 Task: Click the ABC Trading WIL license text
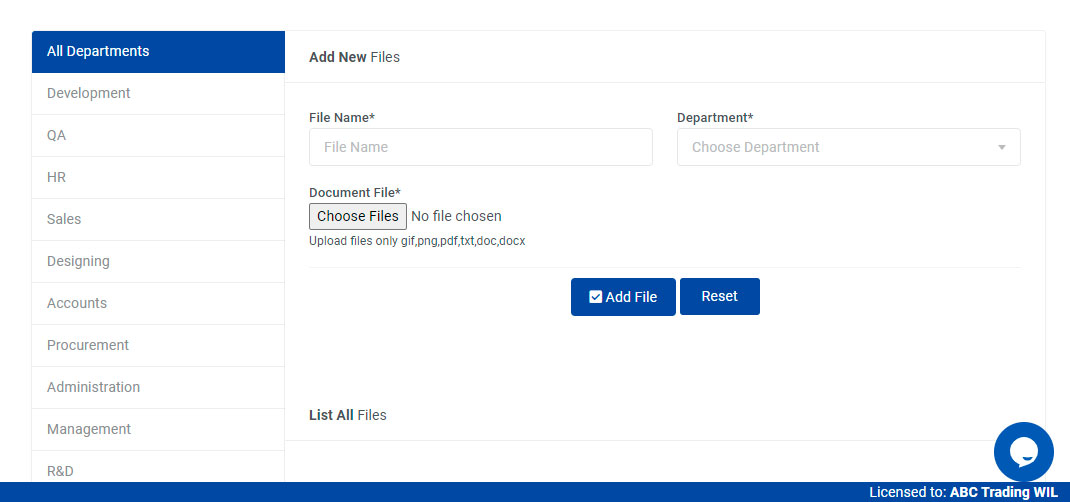coord(1003,492)
